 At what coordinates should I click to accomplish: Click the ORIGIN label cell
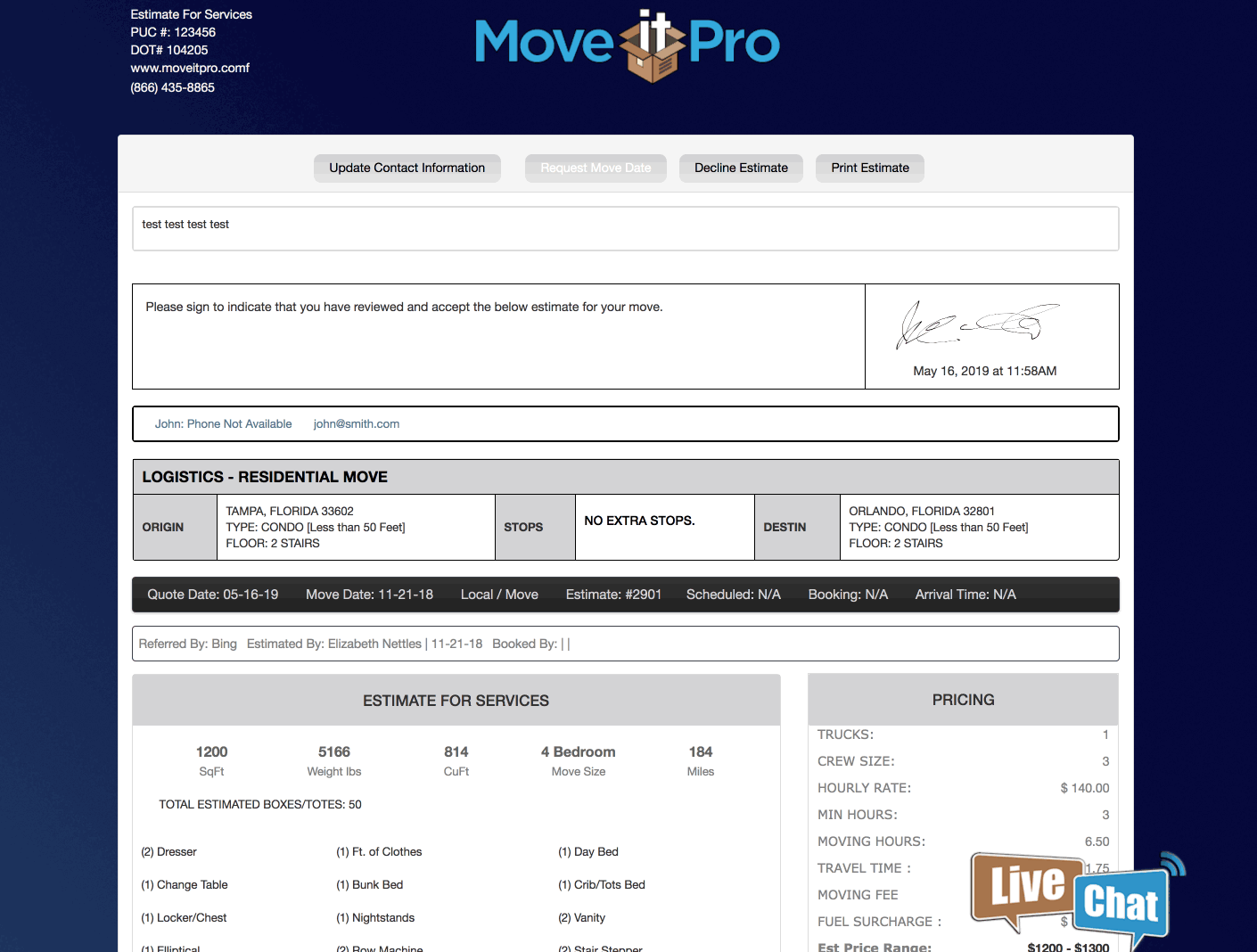[x=175, y=528]
